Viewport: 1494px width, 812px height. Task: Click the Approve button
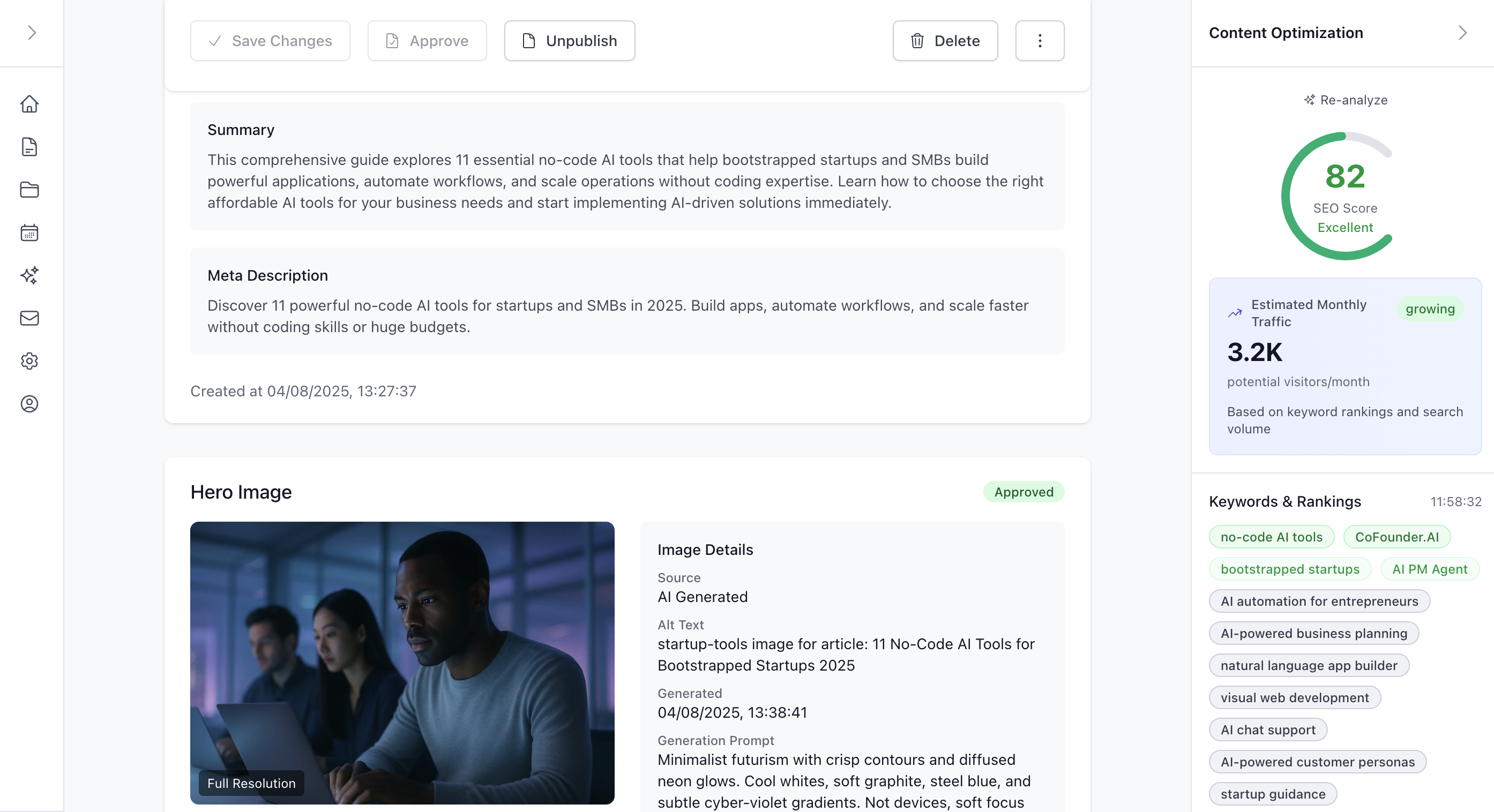click(x=427, y=41)
